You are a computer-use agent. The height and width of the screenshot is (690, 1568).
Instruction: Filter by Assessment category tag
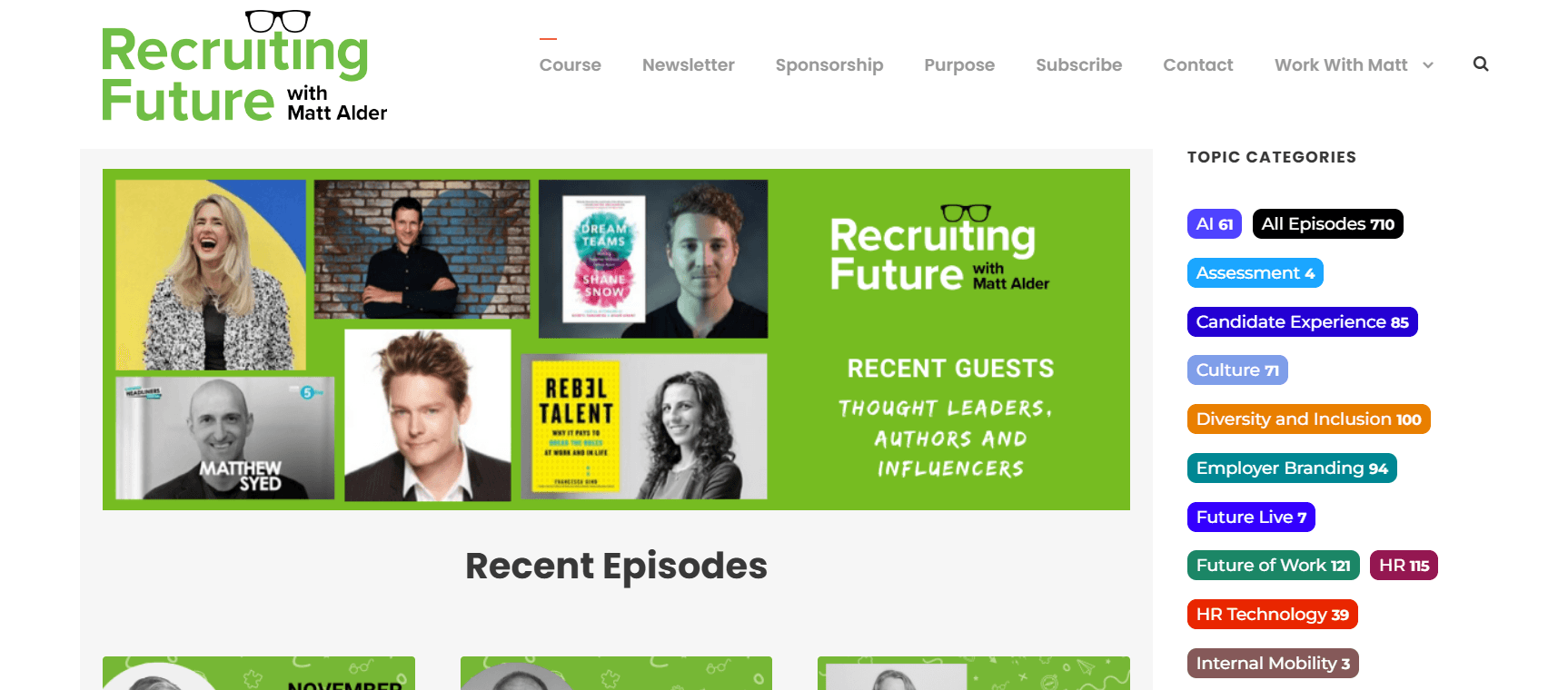point(1255,273)
